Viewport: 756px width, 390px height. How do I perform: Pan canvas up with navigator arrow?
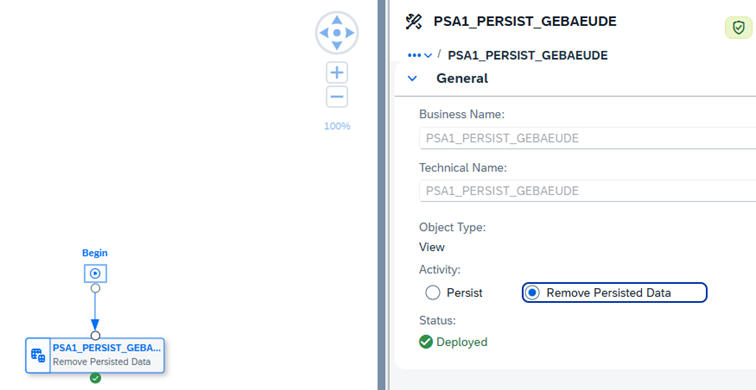337,20
